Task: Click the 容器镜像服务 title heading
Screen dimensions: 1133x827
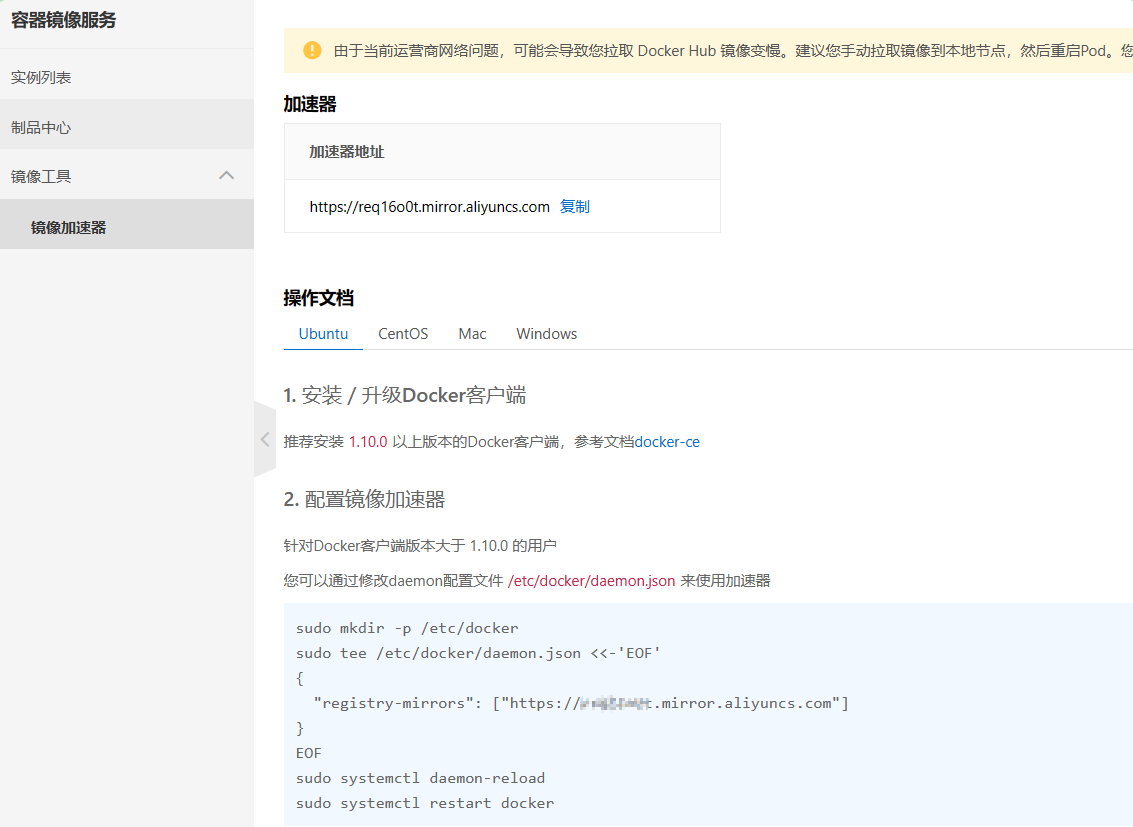Action: tap(64, 20)
